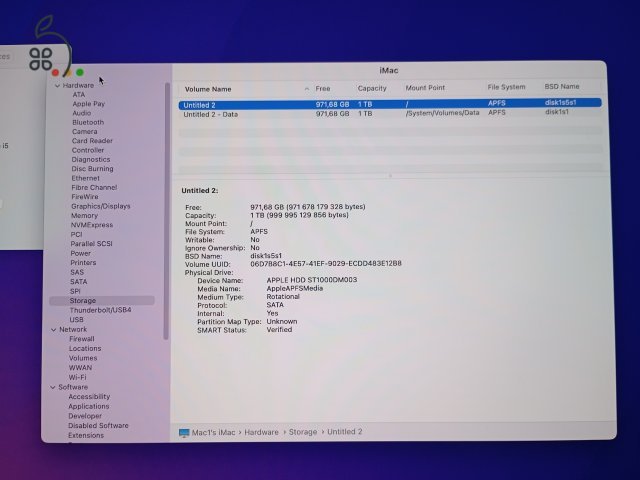Select Parallel SCSI in the sidebar

pos(91,244)
